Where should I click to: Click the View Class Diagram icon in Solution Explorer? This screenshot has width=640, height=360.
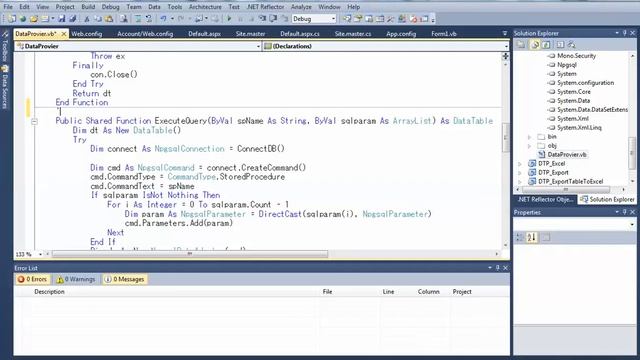(571, 44)
